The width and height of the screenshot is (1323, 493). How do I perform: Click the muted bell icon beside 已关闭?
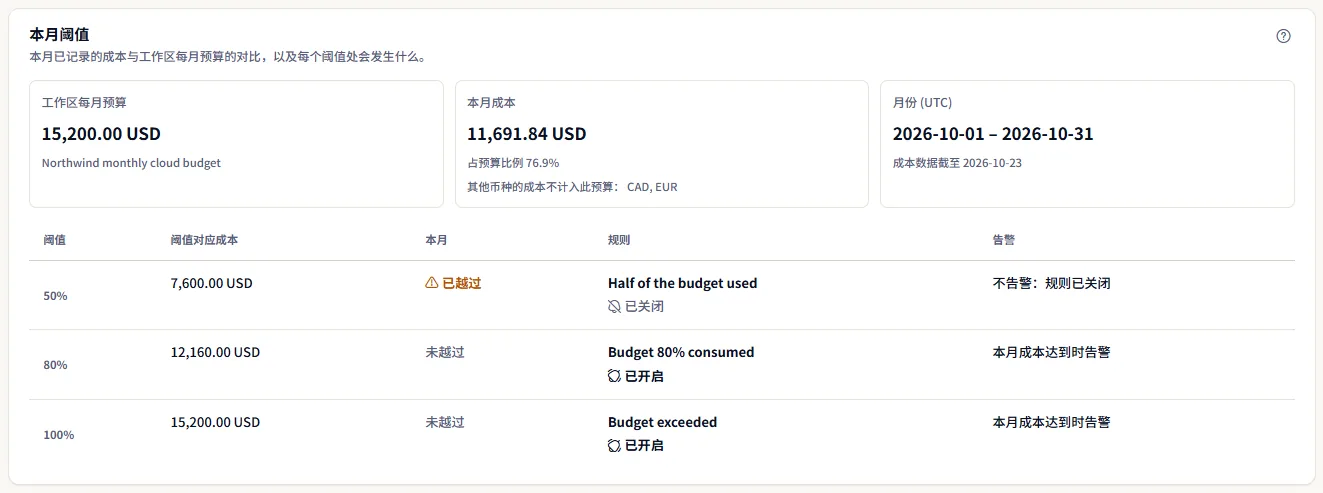(614, 306)
